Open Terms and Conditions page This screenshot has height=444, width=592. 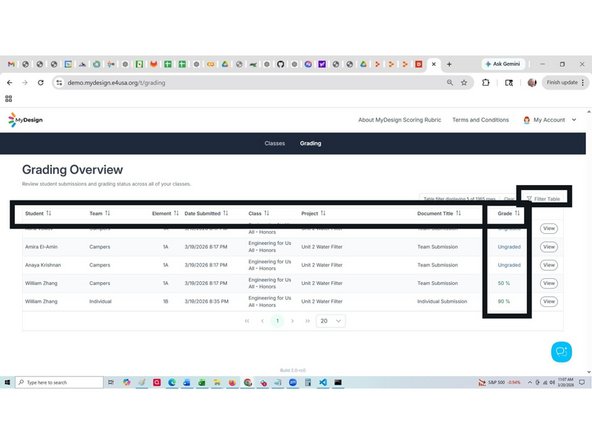tap(480, 120)
